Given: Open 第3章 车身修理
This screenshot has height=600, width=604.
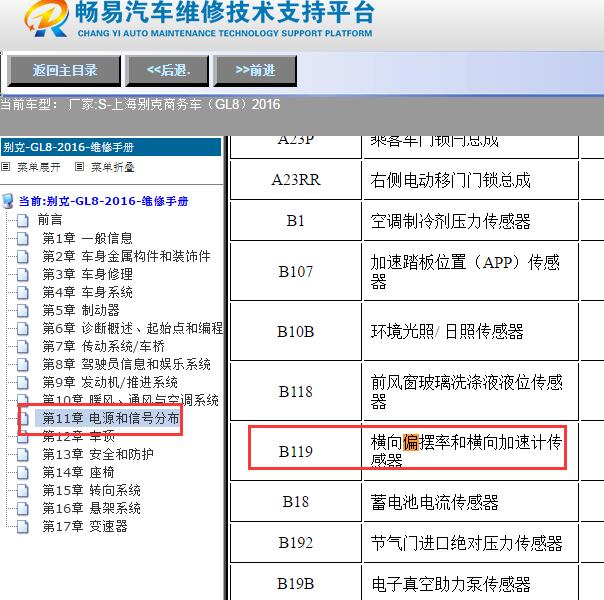Looking at the screenshot, I should [87, 274].
